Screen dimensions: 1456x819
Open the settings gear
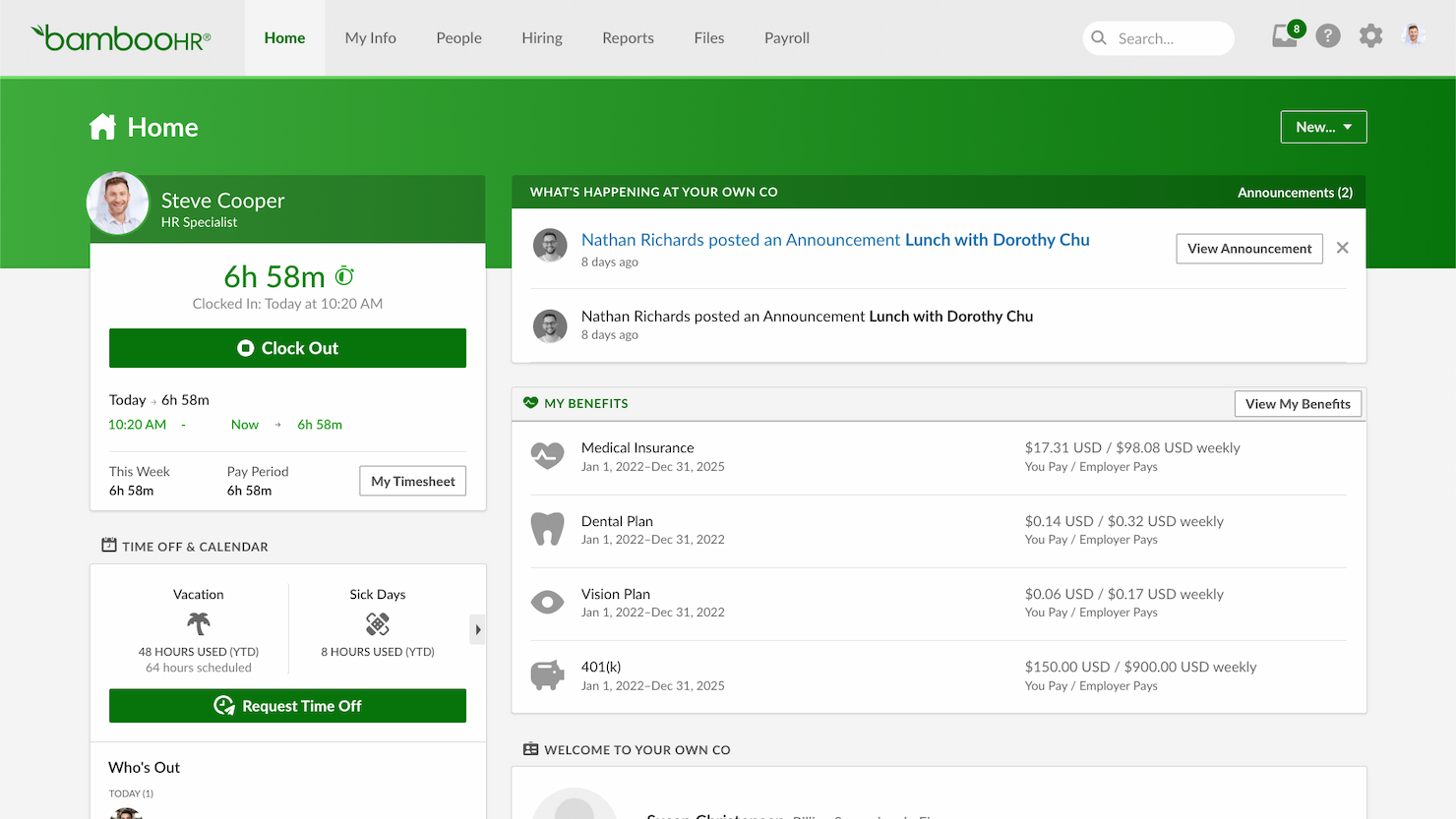coord(1370,35)
